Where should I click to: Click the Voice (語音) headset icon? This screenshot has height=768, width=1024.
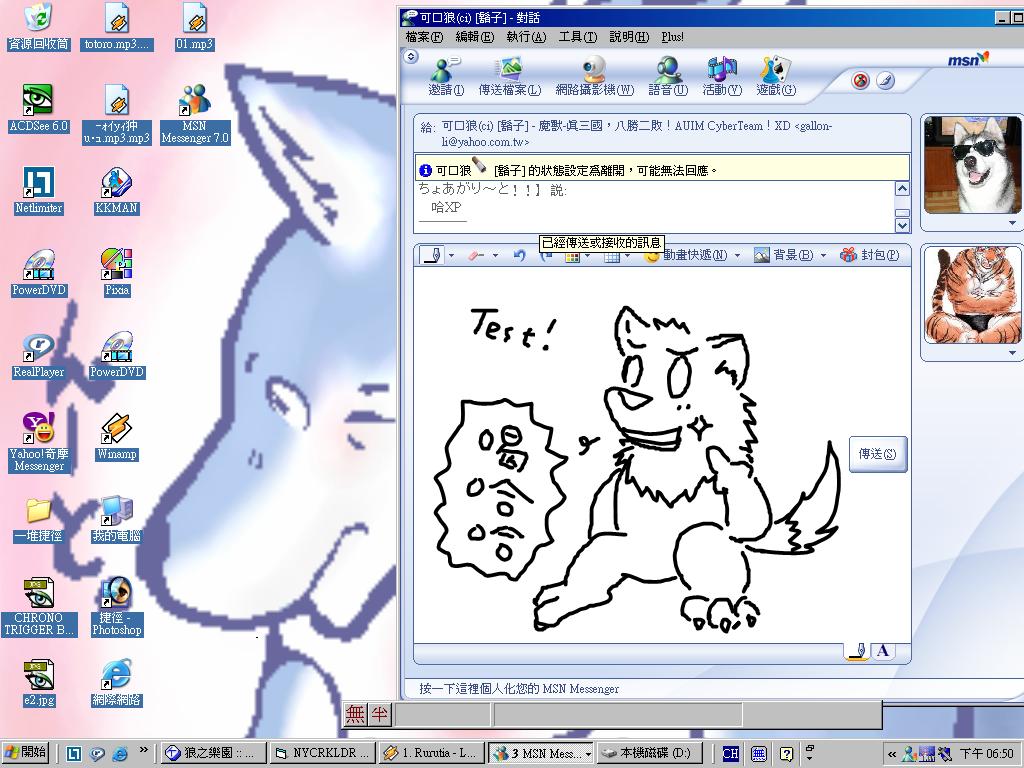pos(667,76)
